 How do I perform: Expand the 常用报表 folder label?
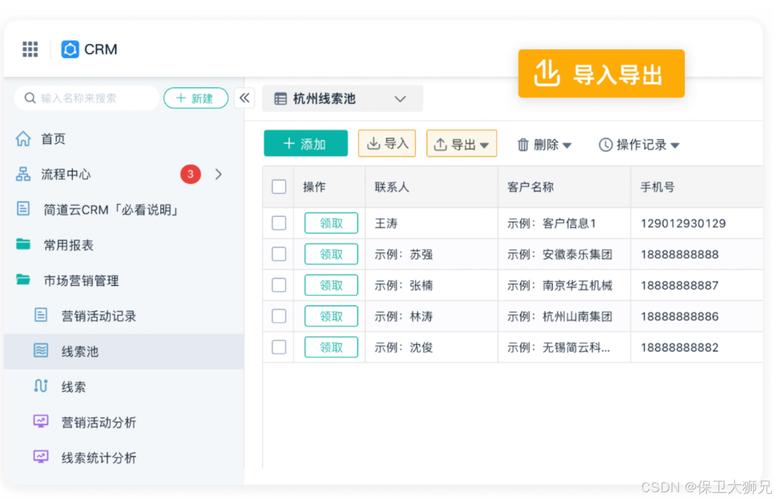pos(68,245)
